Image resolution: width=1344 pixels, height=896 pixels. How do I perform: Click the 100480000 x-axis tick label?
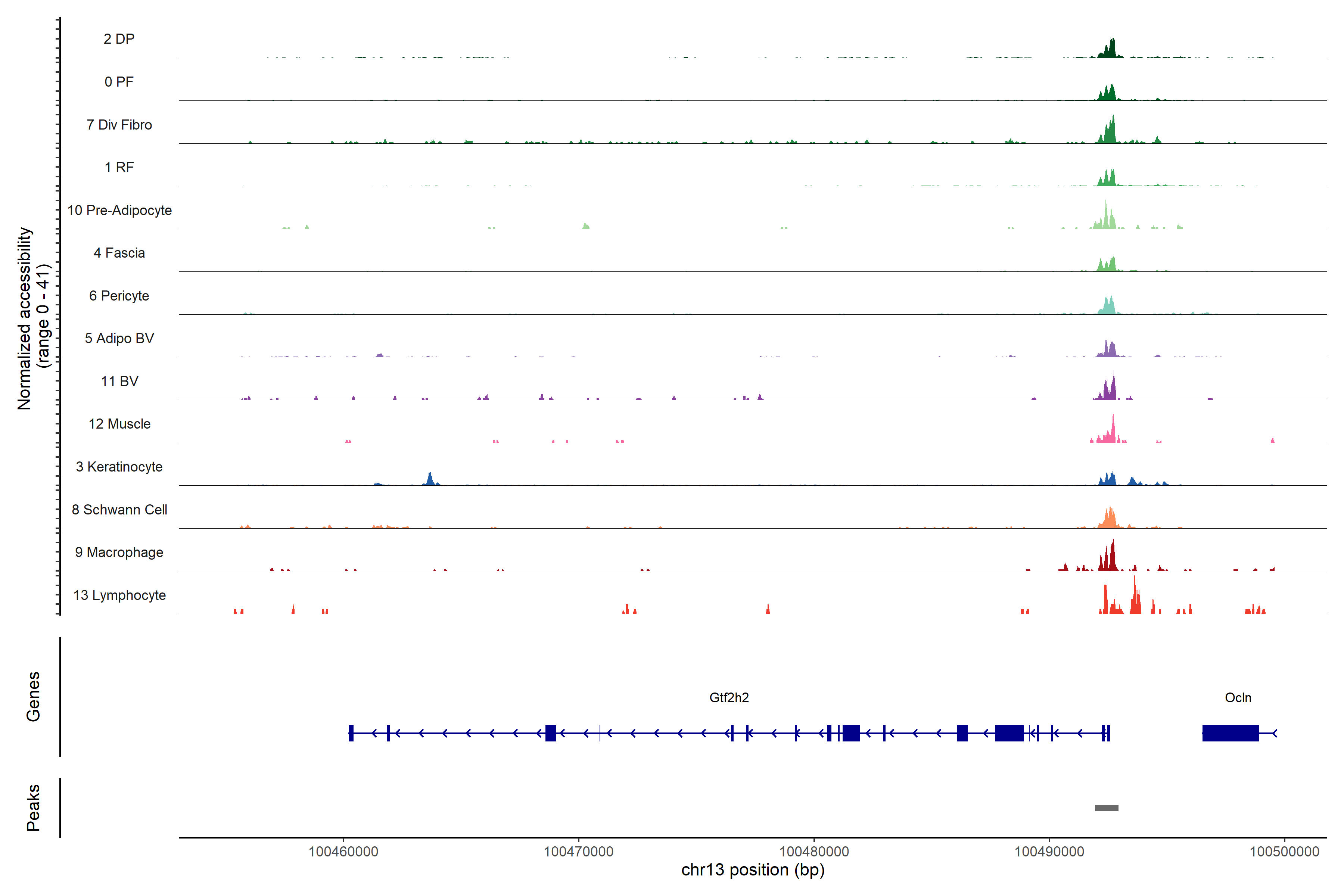[x=814, y=852]
